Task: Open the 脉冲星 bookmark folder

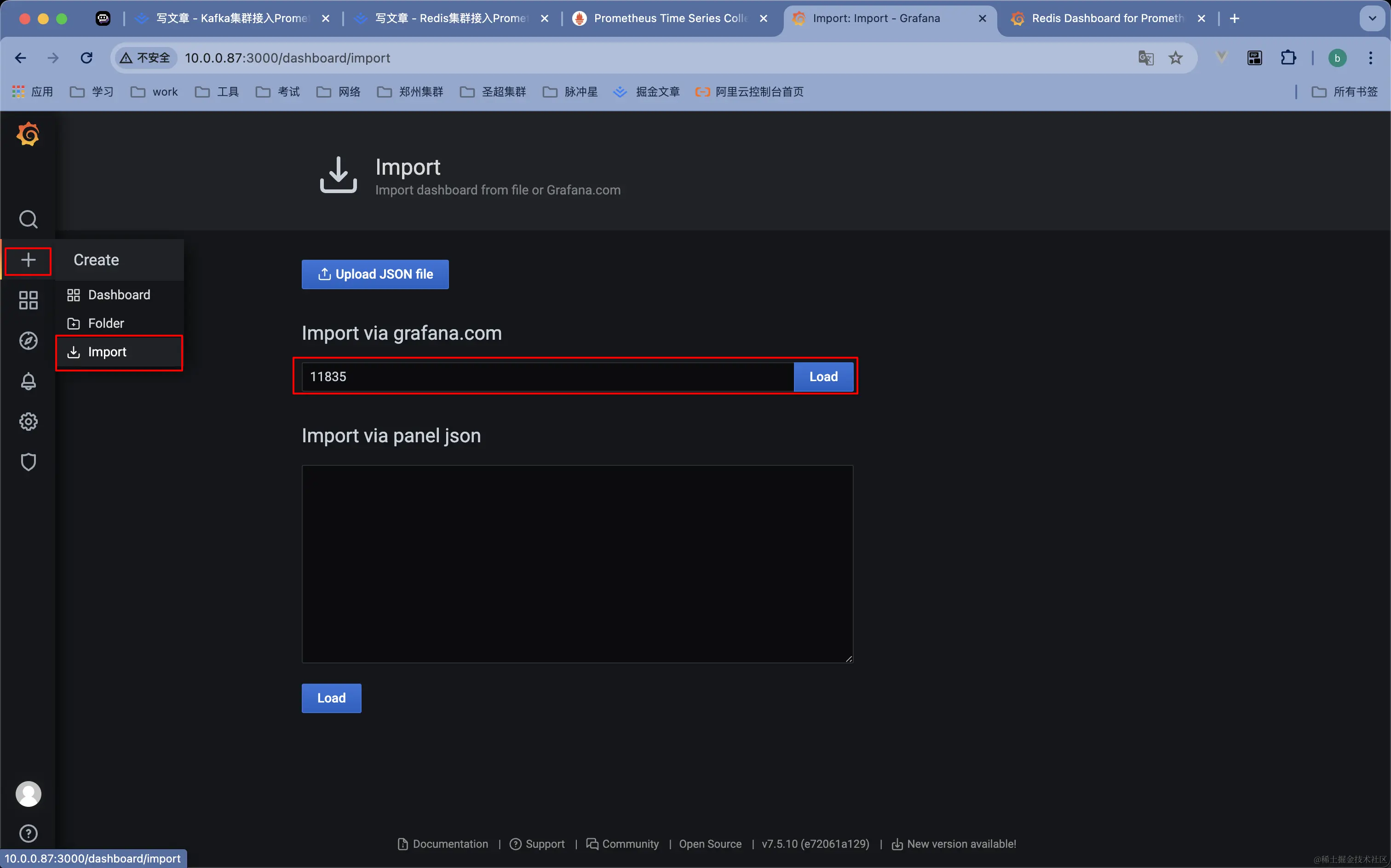Action: pos(570,92)
